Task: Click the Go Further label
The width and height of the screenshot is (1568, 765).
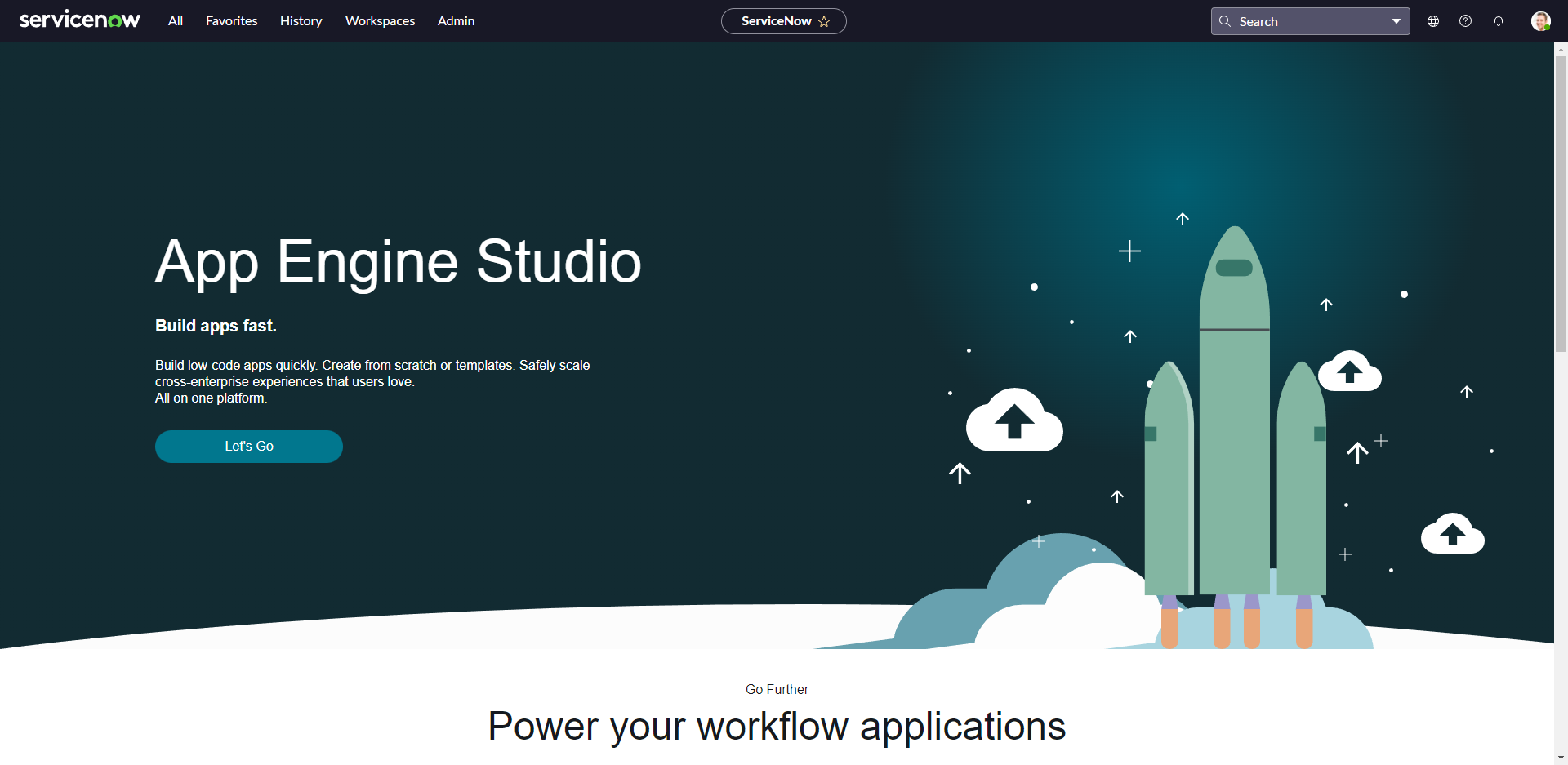Action: 777,689
